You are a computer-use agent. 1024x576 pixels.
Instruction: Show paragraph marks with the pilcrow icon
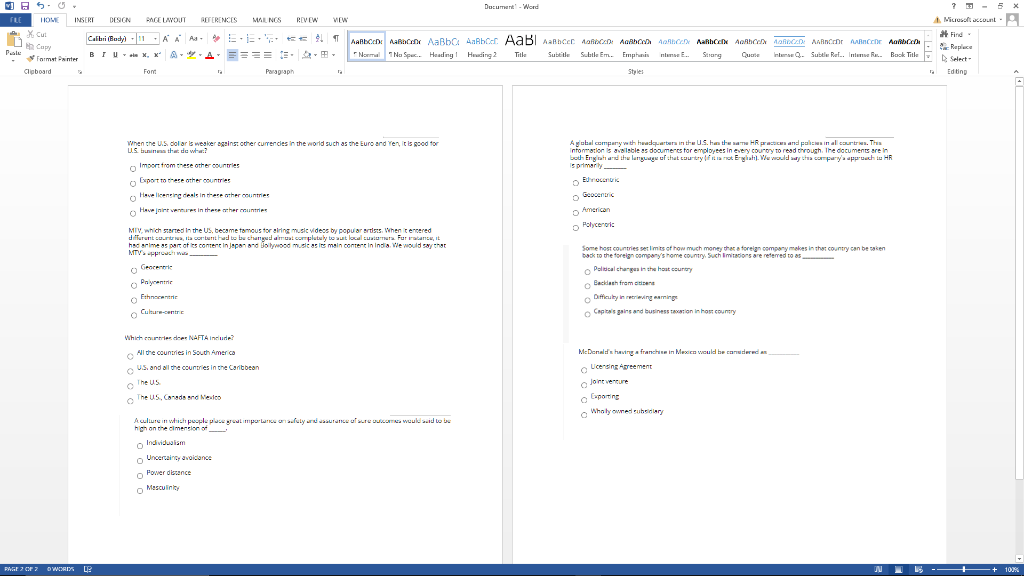tap(336, 39)
